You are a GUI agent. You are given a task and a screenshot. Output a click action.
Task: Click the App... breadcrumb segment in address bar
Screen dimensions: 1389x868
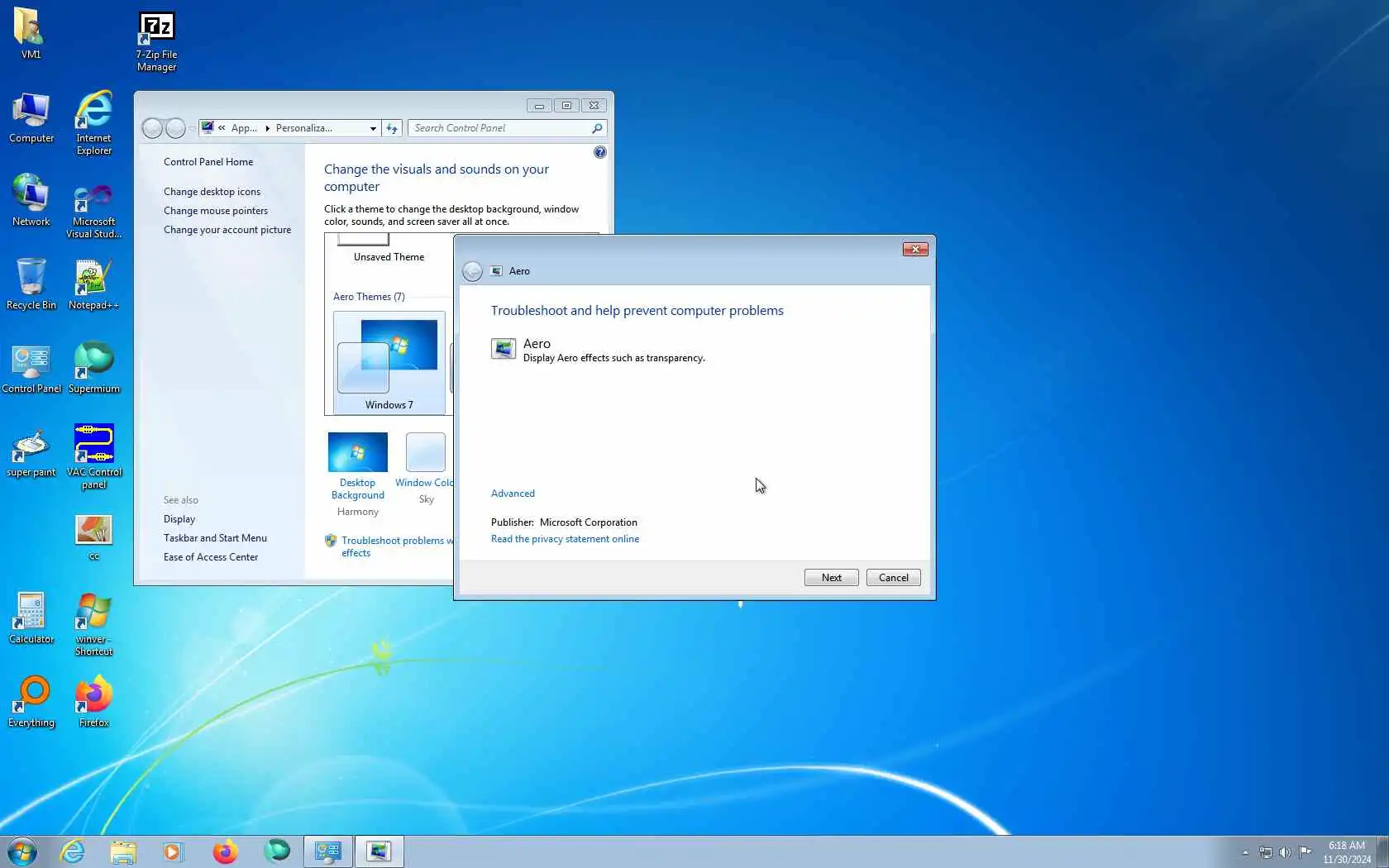coord(244,128)
